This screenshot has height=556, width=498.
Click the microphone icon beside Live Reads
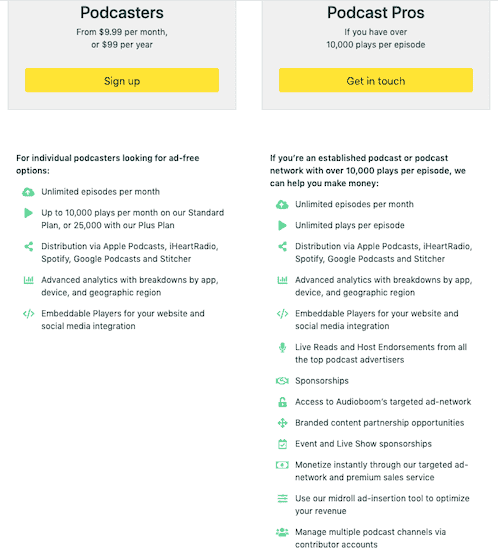(x=282, y=348)
